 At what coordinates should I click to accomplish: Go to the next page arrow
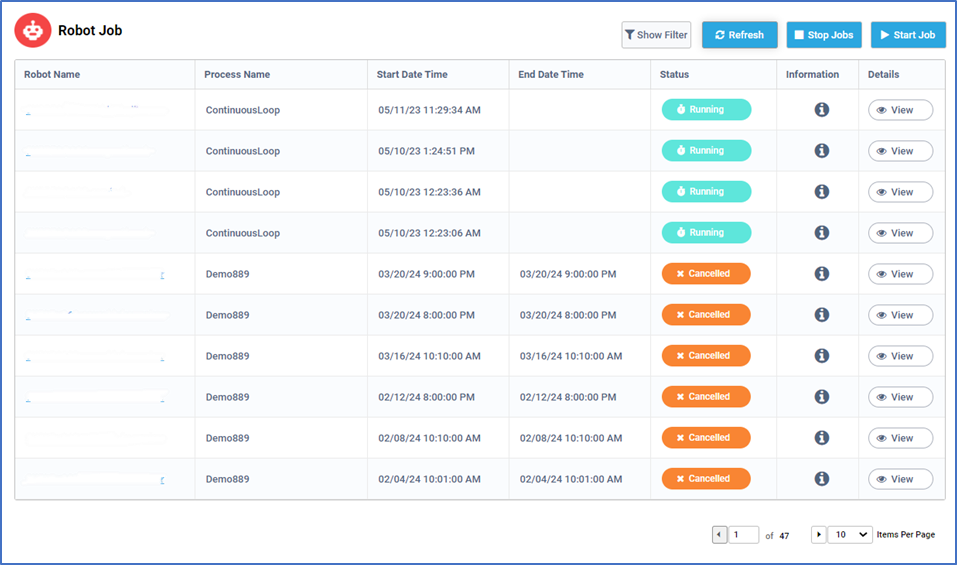pos(819,535)
